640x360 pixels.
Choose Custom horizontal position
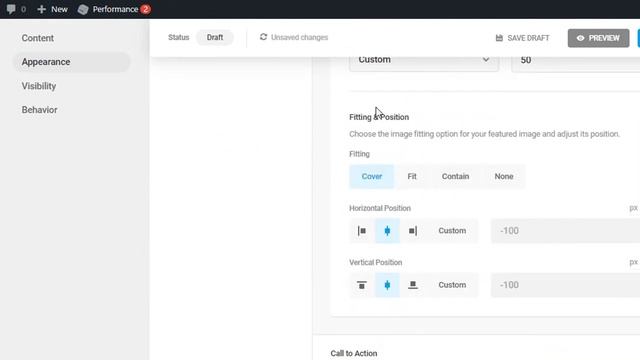(x=452, y=231)
